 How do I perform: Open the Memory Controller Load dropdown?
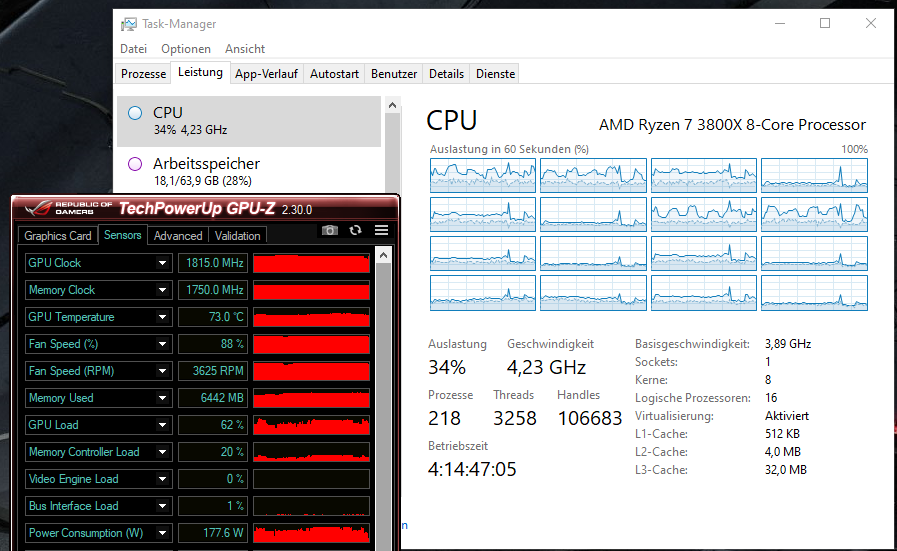pos(162,452)
